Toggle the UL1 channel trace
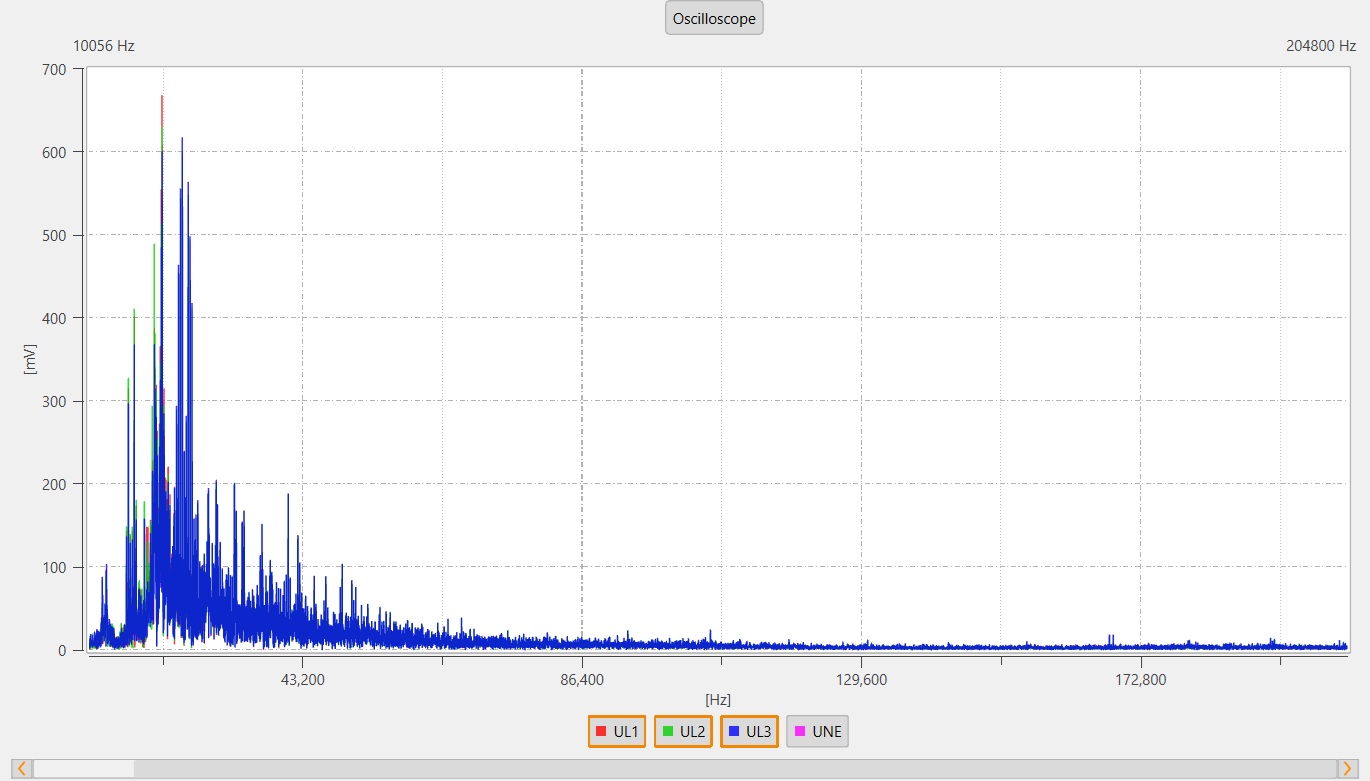Image resolution: width=1370 pixels, height=781 pixels. click(617, 731)
